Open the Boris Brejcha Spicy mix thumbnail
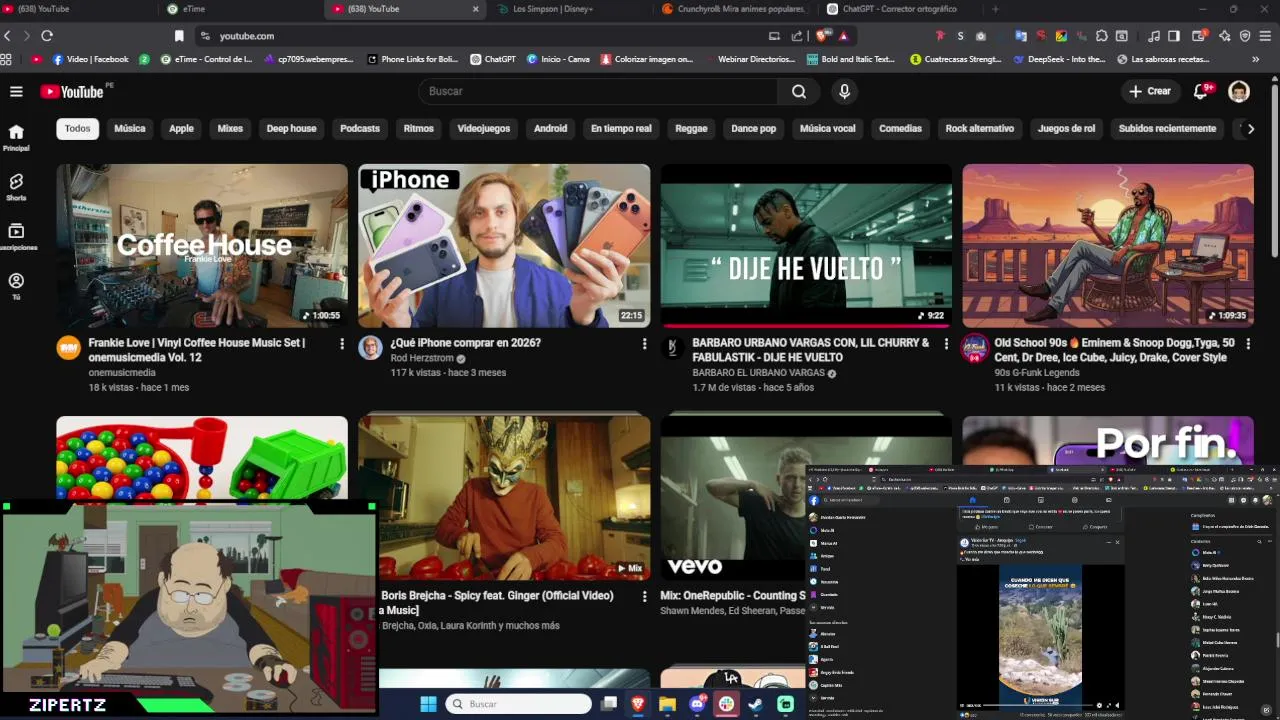1280x720 pixels. pyautogui.click(x=504, y=498)
